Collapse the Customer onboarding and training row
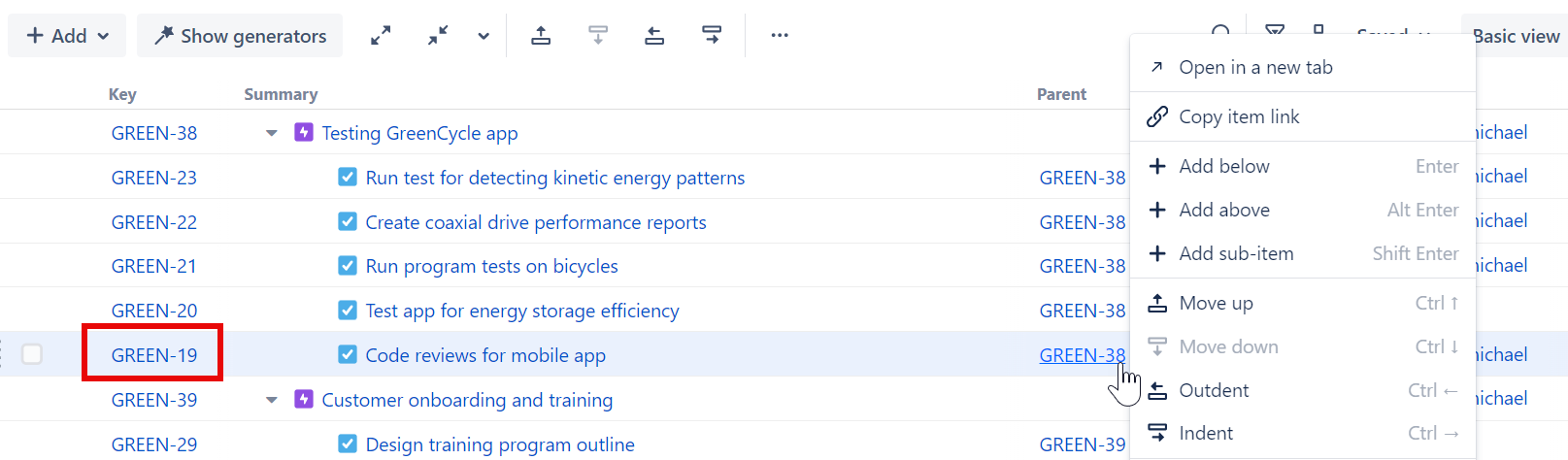This screenshot has height=460, width=1568. point(272,400)
